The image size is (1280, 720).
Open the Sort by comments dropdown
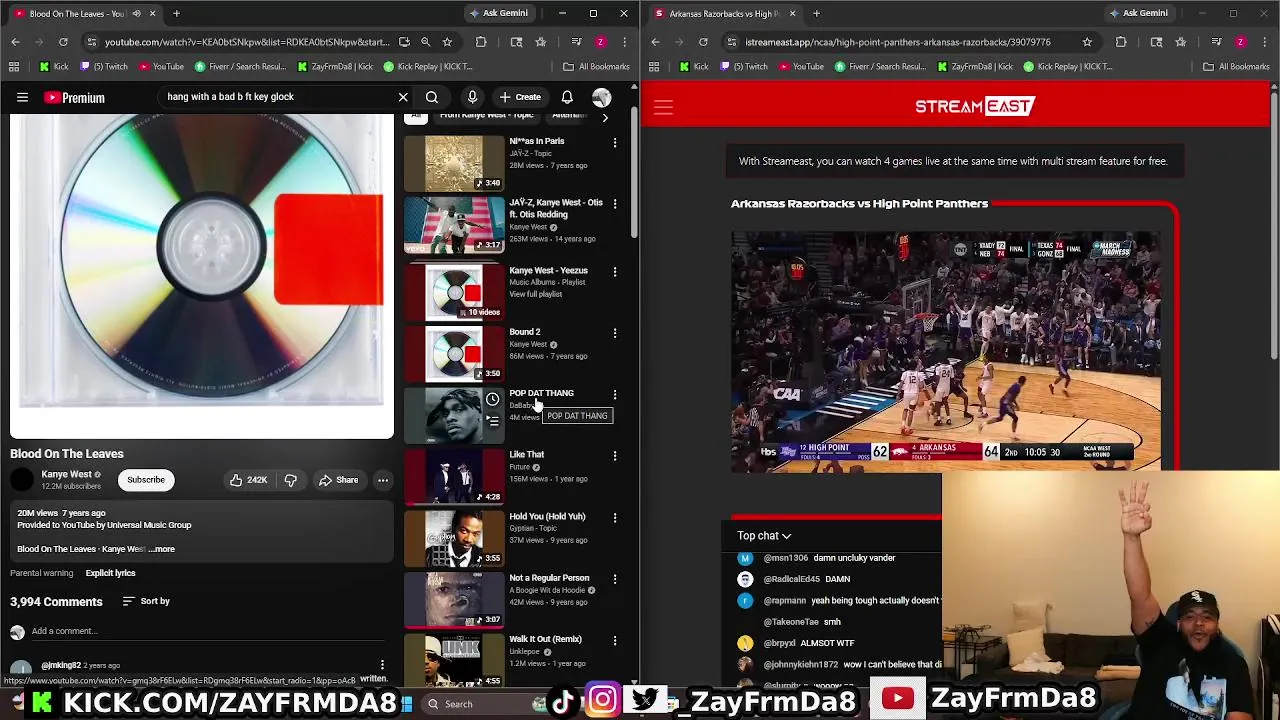(x=146, y=601)
